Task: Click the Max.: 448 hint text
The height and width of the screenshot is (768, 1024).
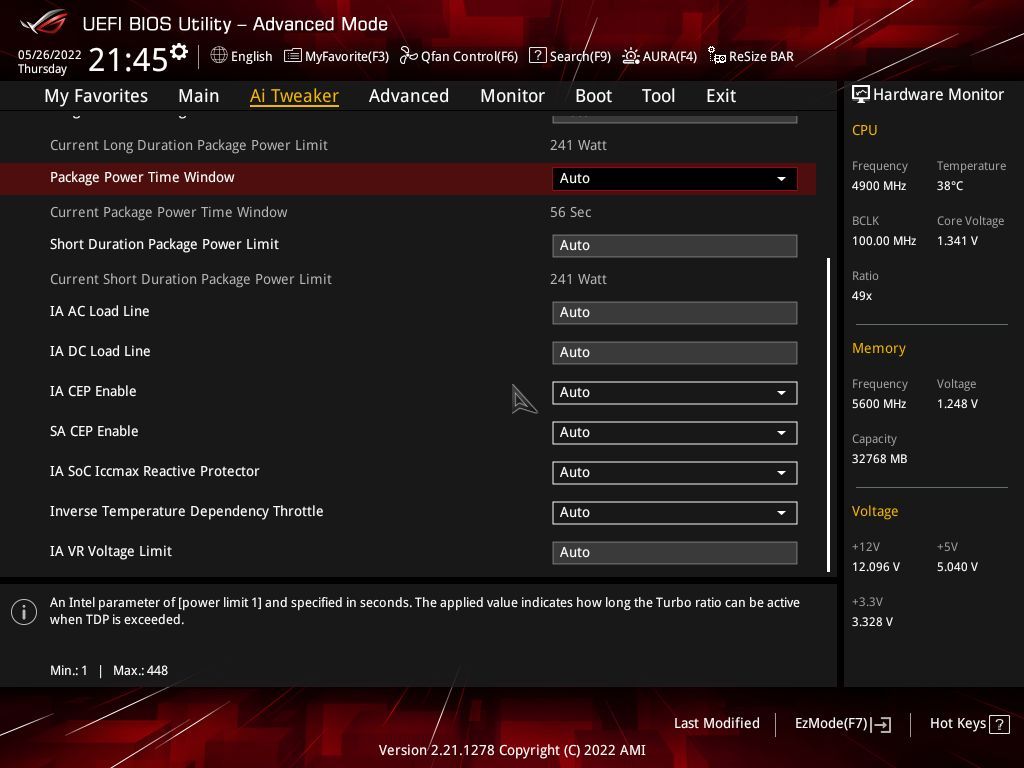Action: [140, 671]
